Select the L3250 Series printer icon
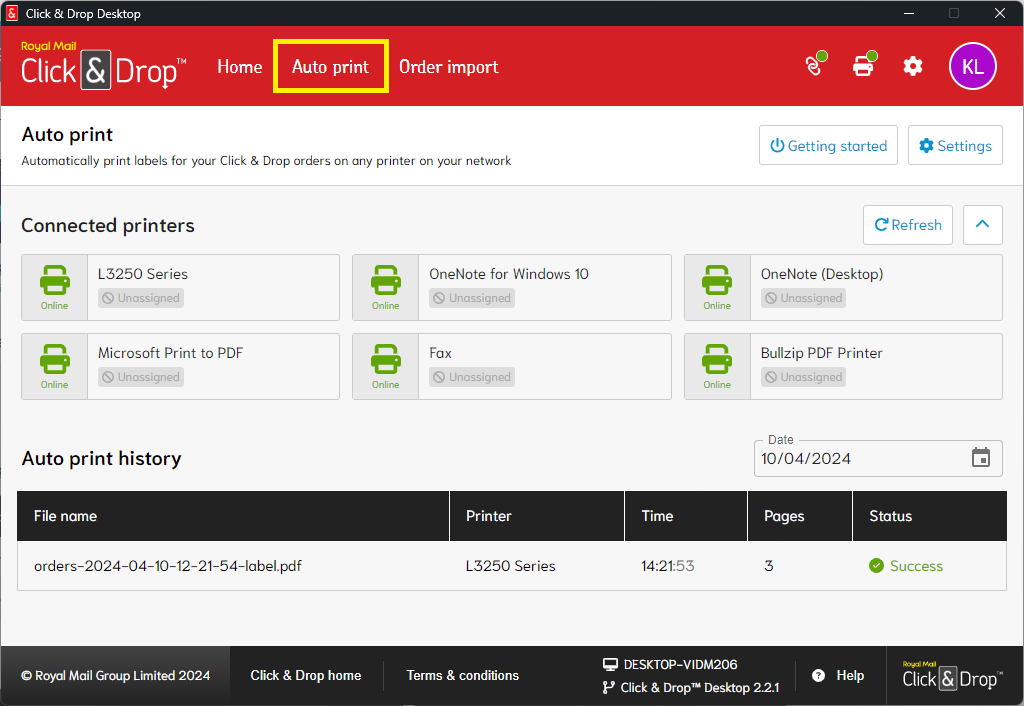 click(x=54, y=280)
